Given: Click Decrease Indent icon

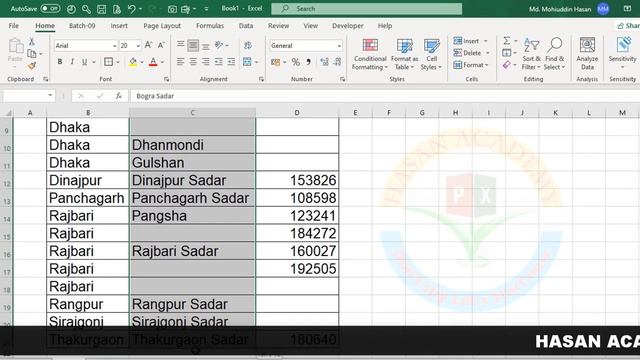Looking at the screenshot, I should (x=219, y=62).
